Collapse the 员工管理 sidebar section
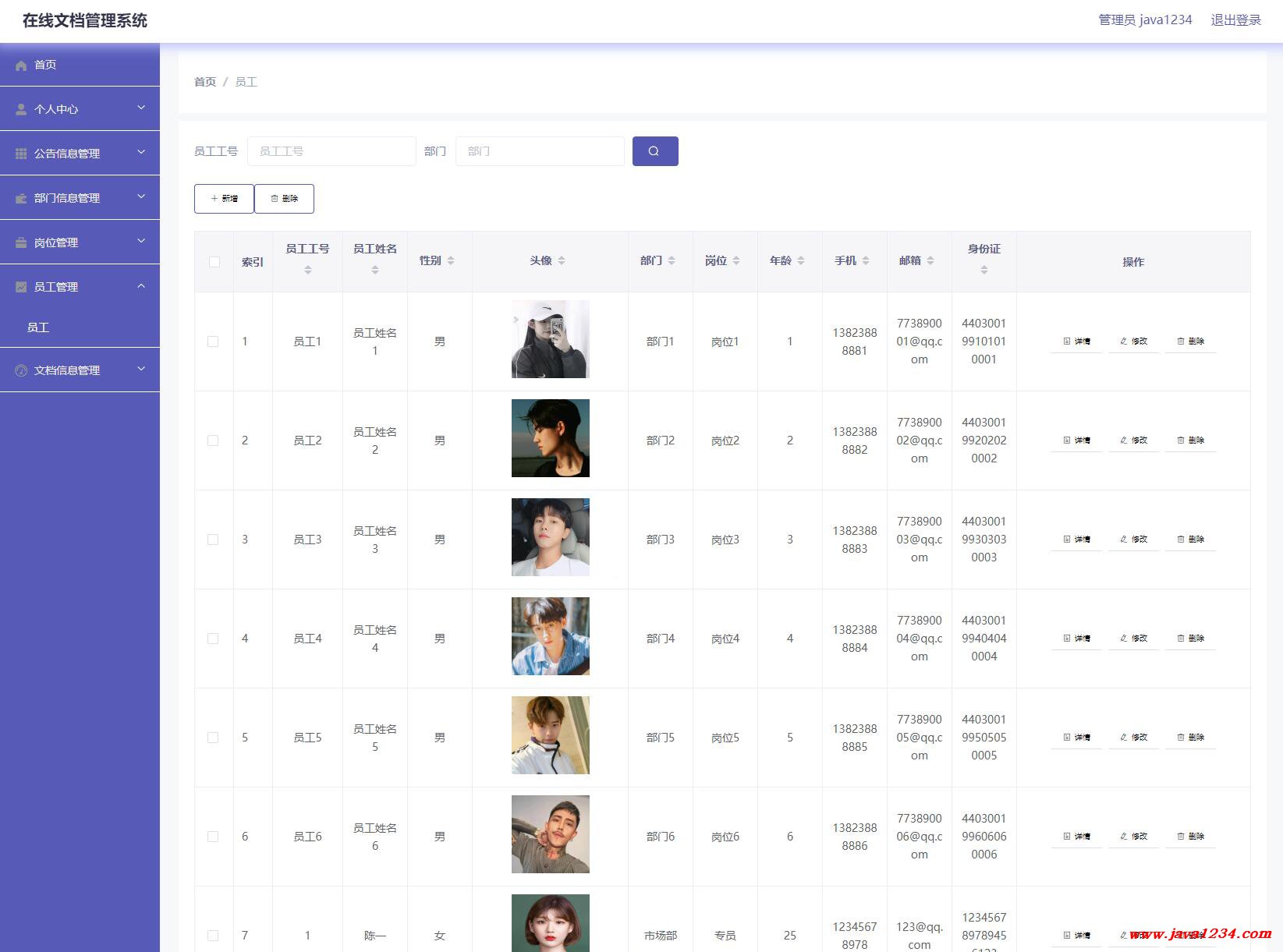This screenshot has height=952, width=1283. coord(80,287)
